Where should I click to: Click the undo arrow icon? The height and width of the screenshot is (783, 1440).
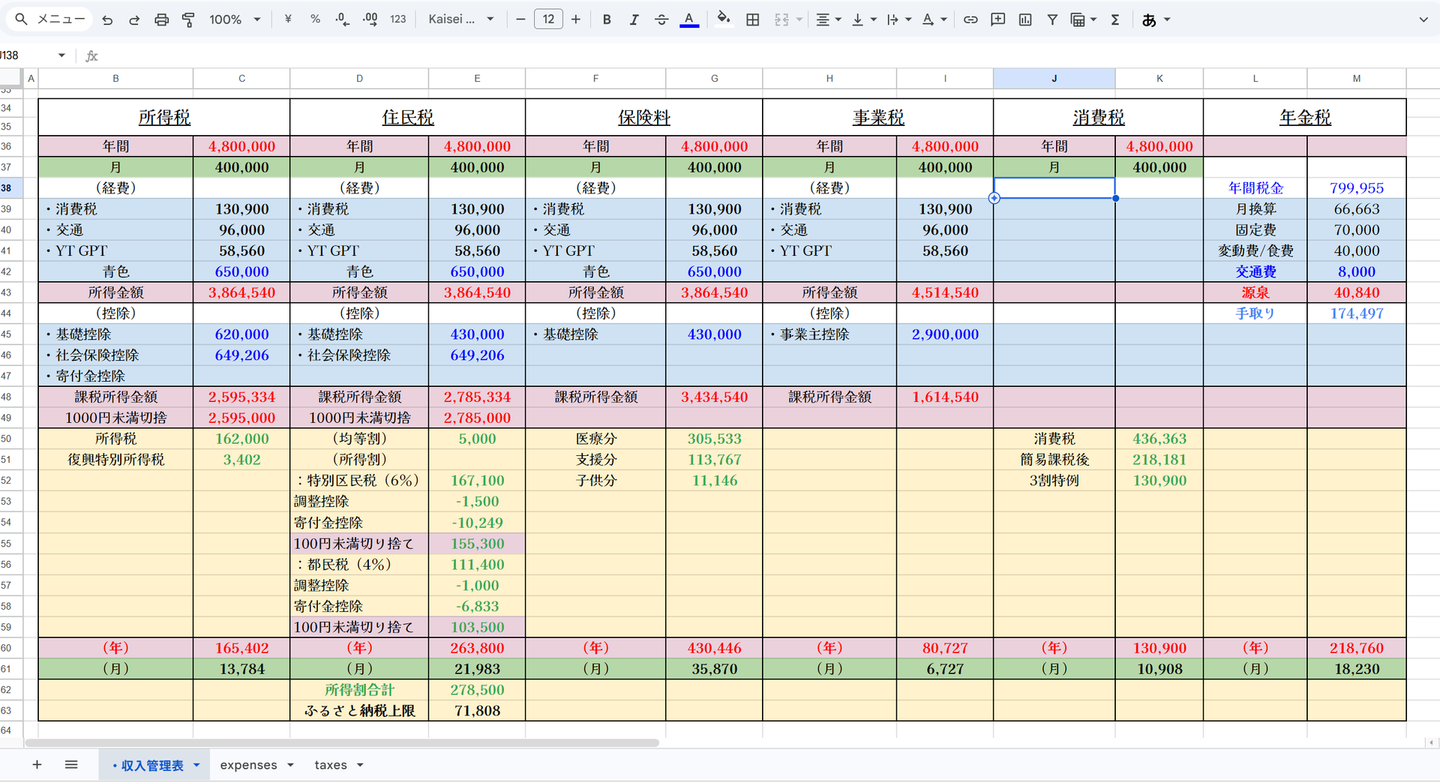(x=107, y=19)
